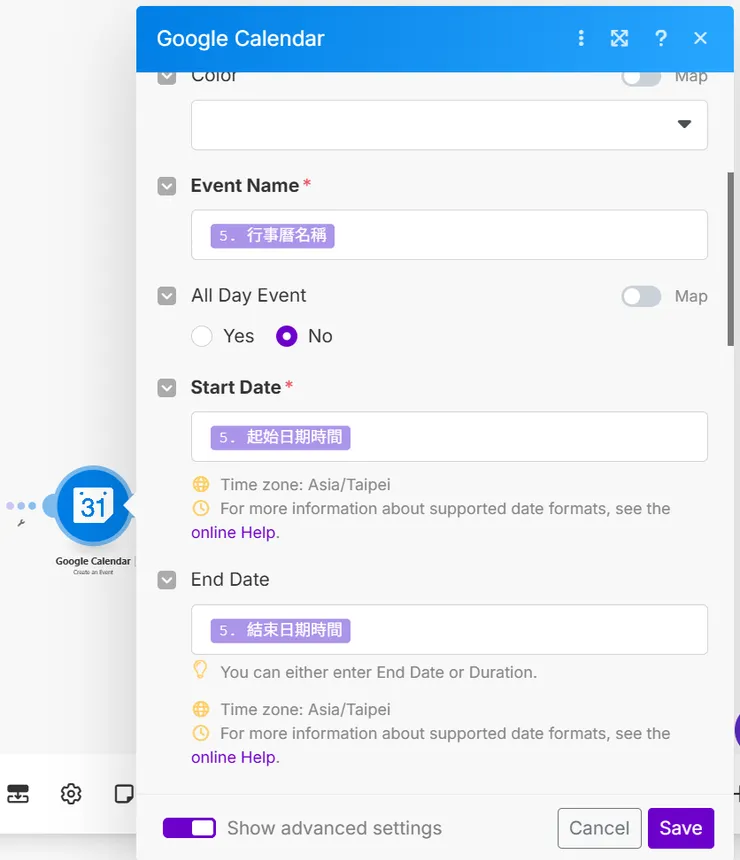Image resolution: width=740 pixels, height=860 pixels.
Task: Open help via the question mark icon
Action: [x=660, y=38]
